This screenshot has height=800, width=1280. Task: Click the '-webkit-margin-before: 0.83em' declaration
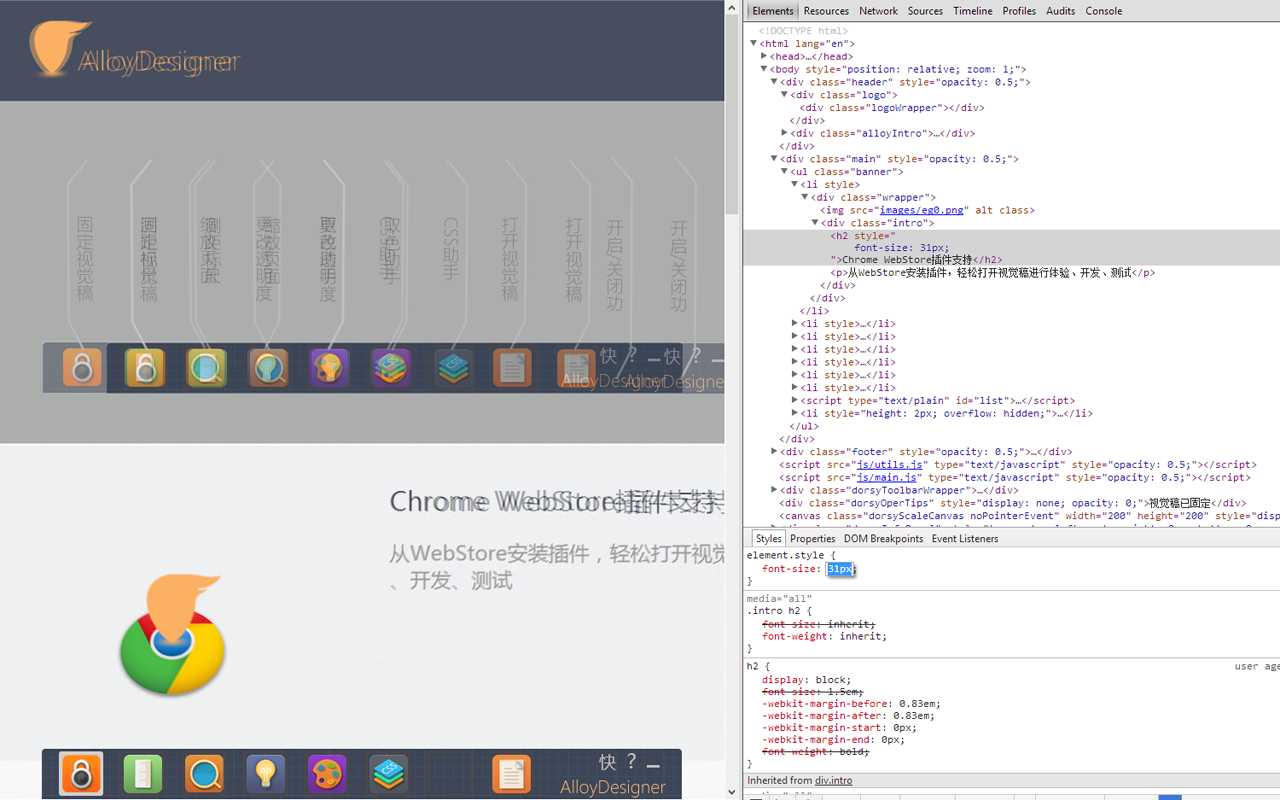point(851,704)
